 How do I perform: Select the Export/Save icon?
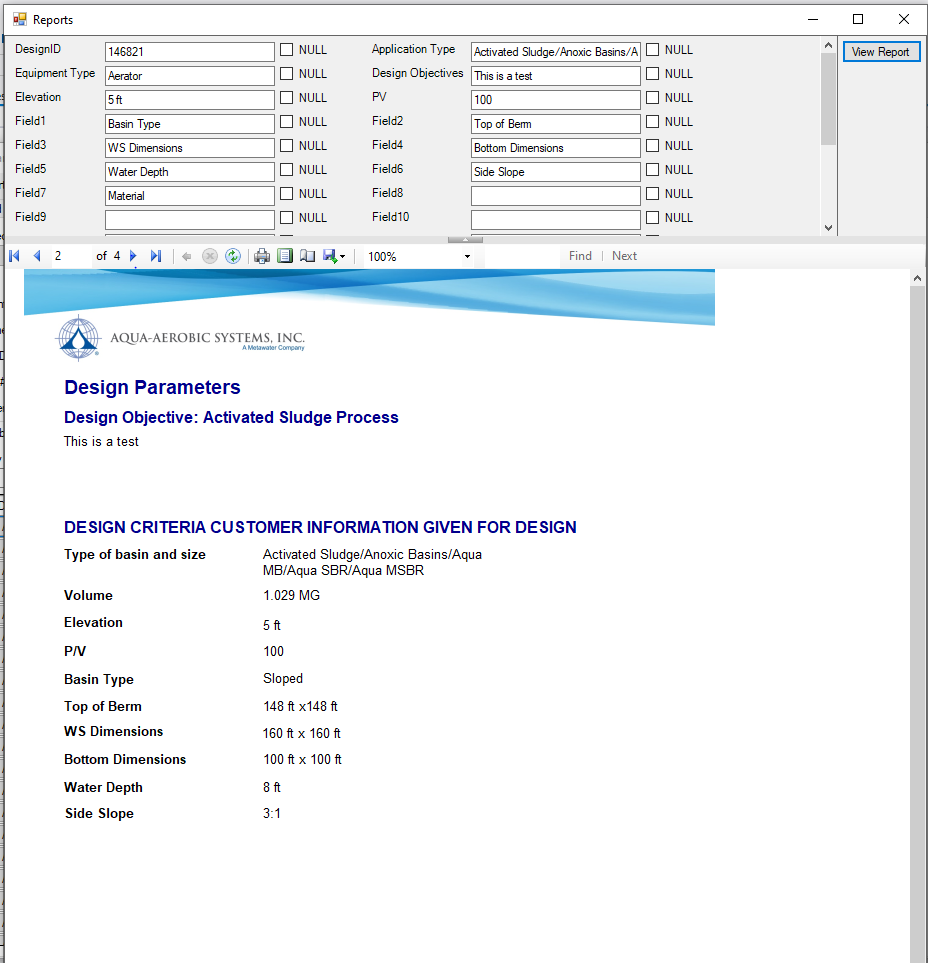point(330,256)
